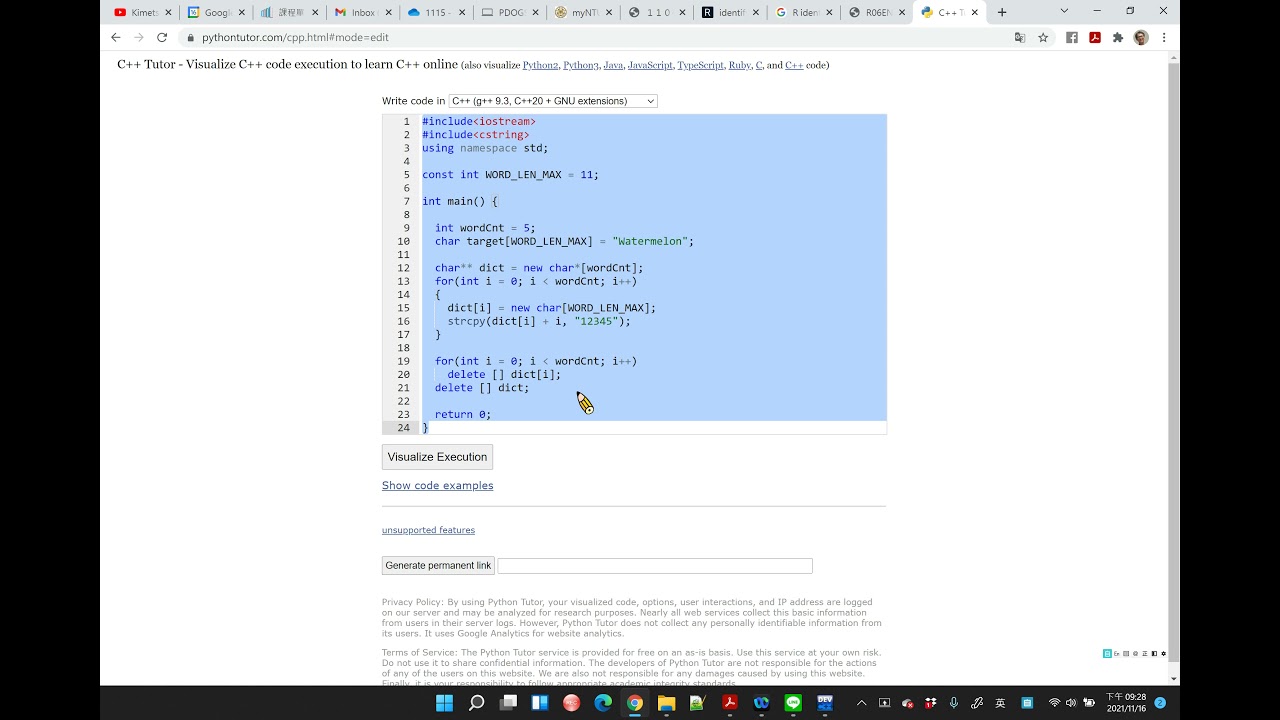
Task: Open the volume speaker tray icon
Action: click(x=1071, y=703)
